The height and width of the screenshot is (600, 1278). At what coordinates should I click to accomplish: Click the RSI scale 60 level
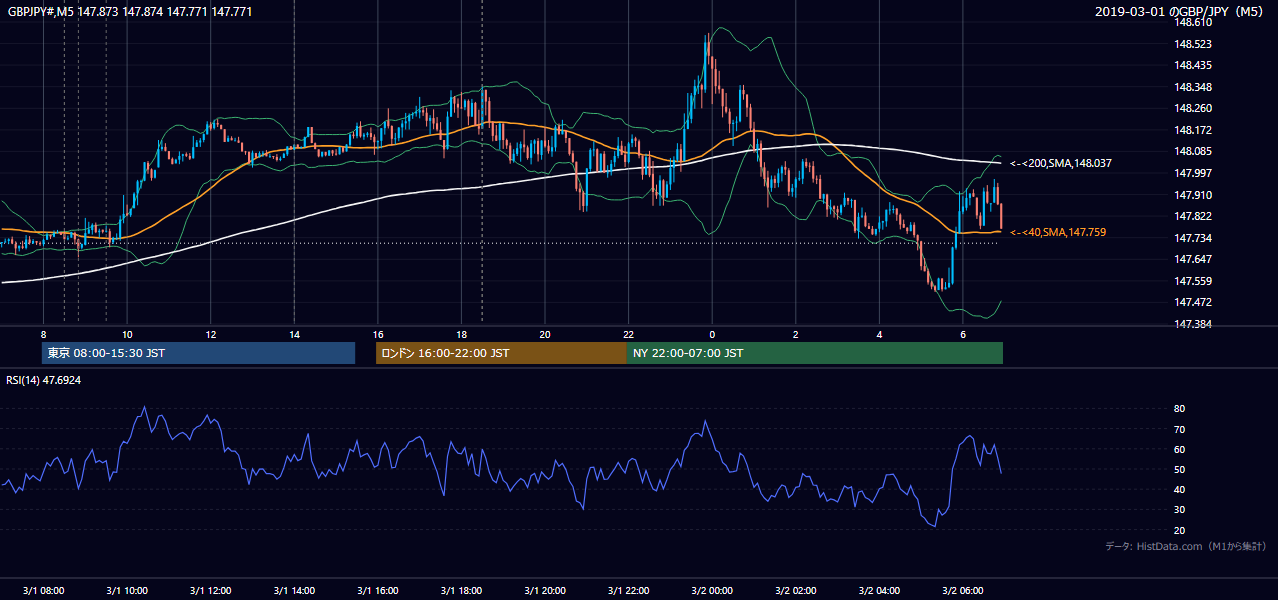[x=1180, y=449]
